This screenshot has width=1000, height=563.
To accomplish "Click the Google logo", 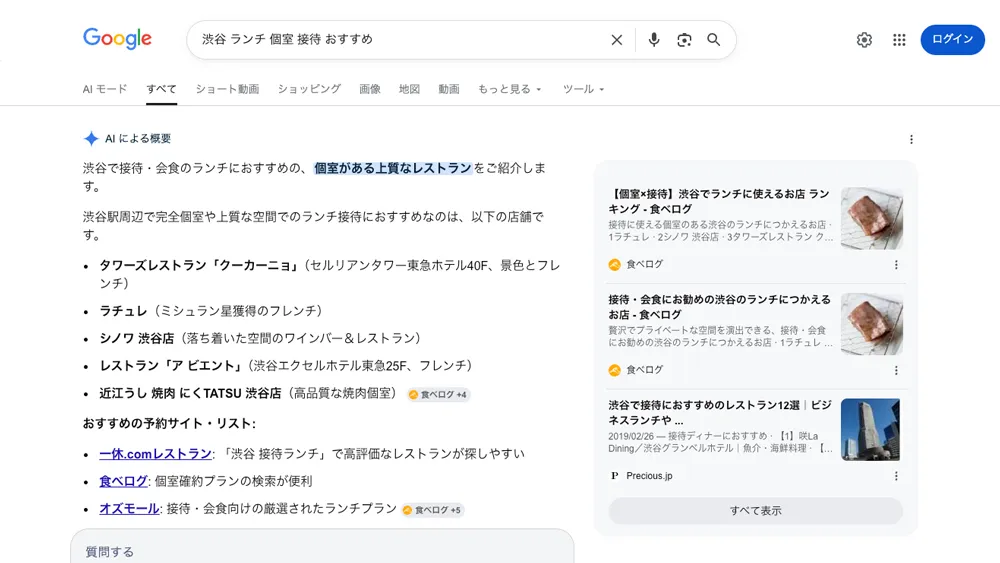I will (117, 38).
